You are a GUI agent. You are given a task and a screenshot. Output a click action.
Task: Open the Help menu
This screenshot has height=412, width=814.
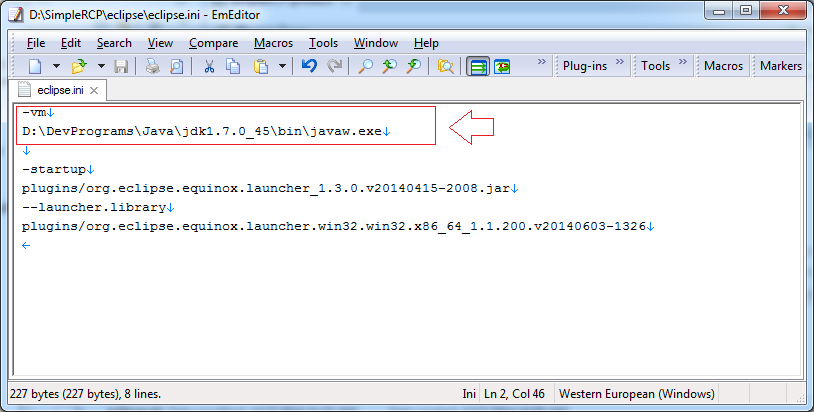click(426, 43)
